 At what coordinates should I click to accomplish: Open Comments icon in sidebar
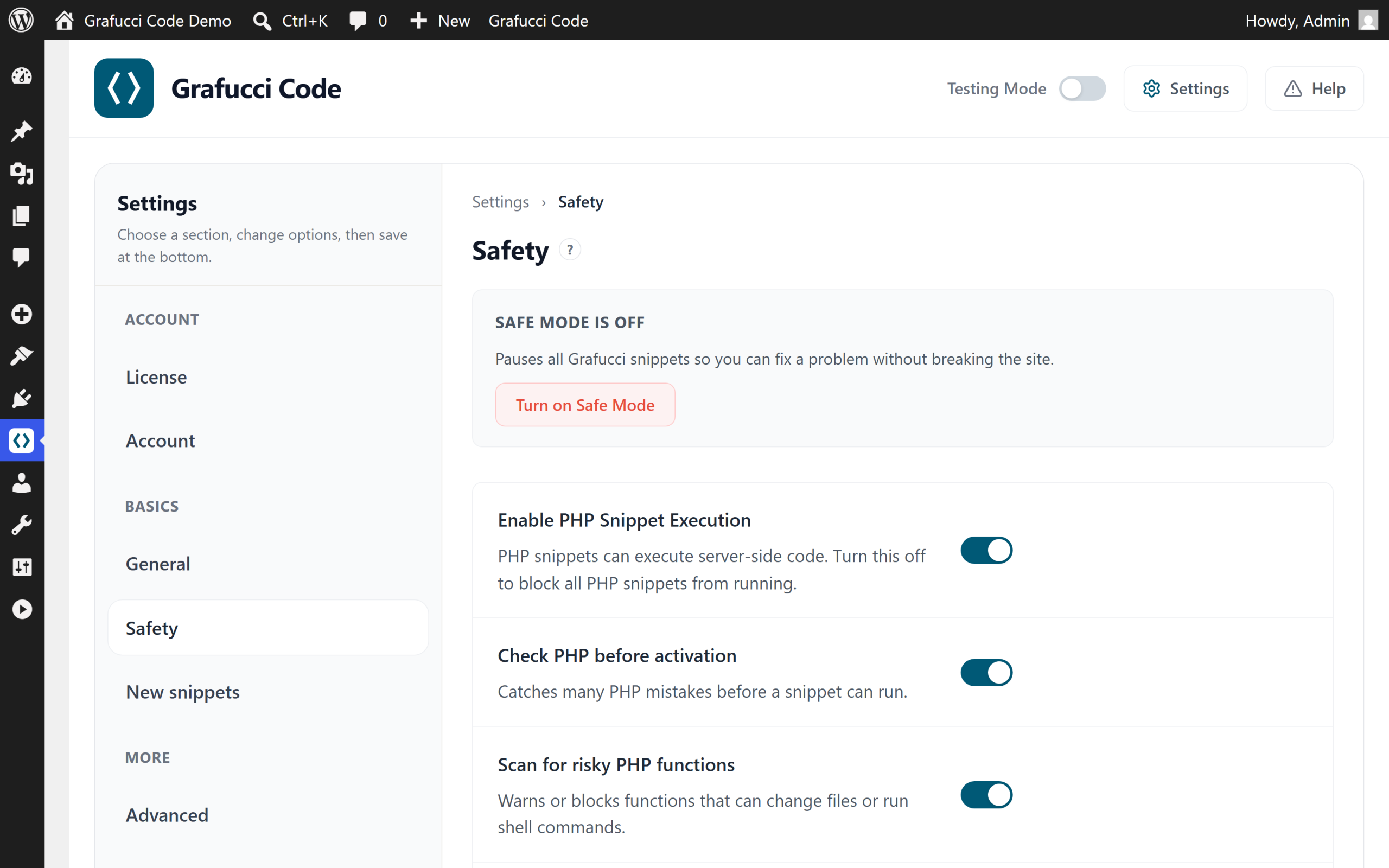22,257
